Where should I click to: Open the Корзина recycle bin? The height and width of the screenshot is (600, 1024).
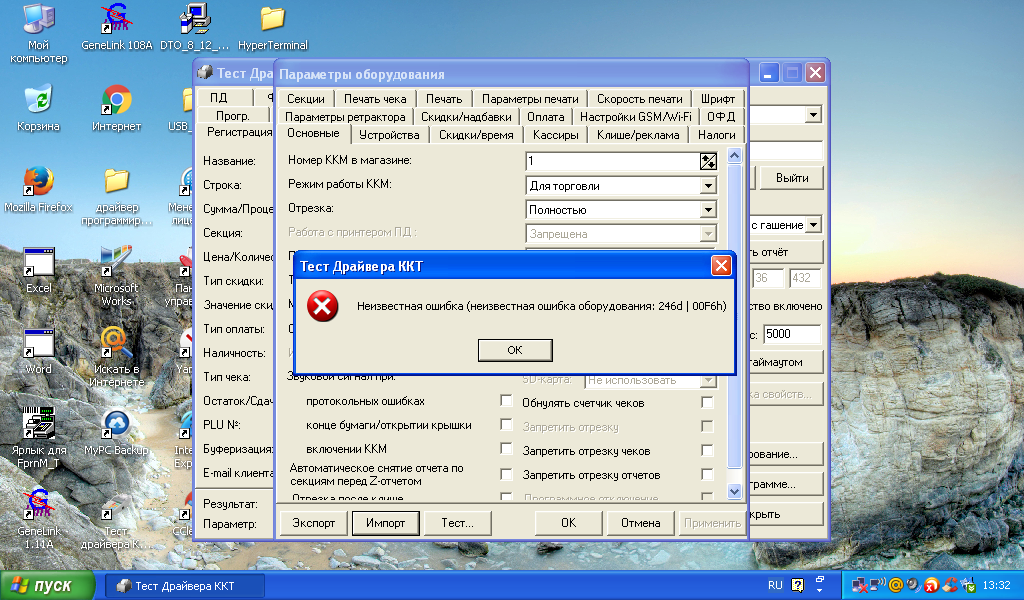coord(38,102)
